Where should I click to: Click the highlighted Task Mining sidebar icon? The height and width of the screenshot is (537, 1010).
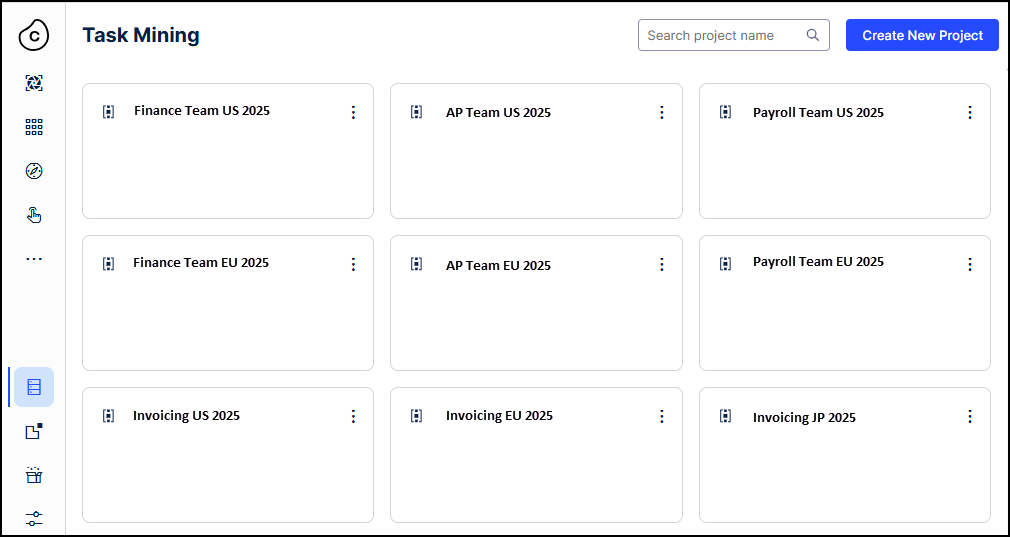point(34,387)
